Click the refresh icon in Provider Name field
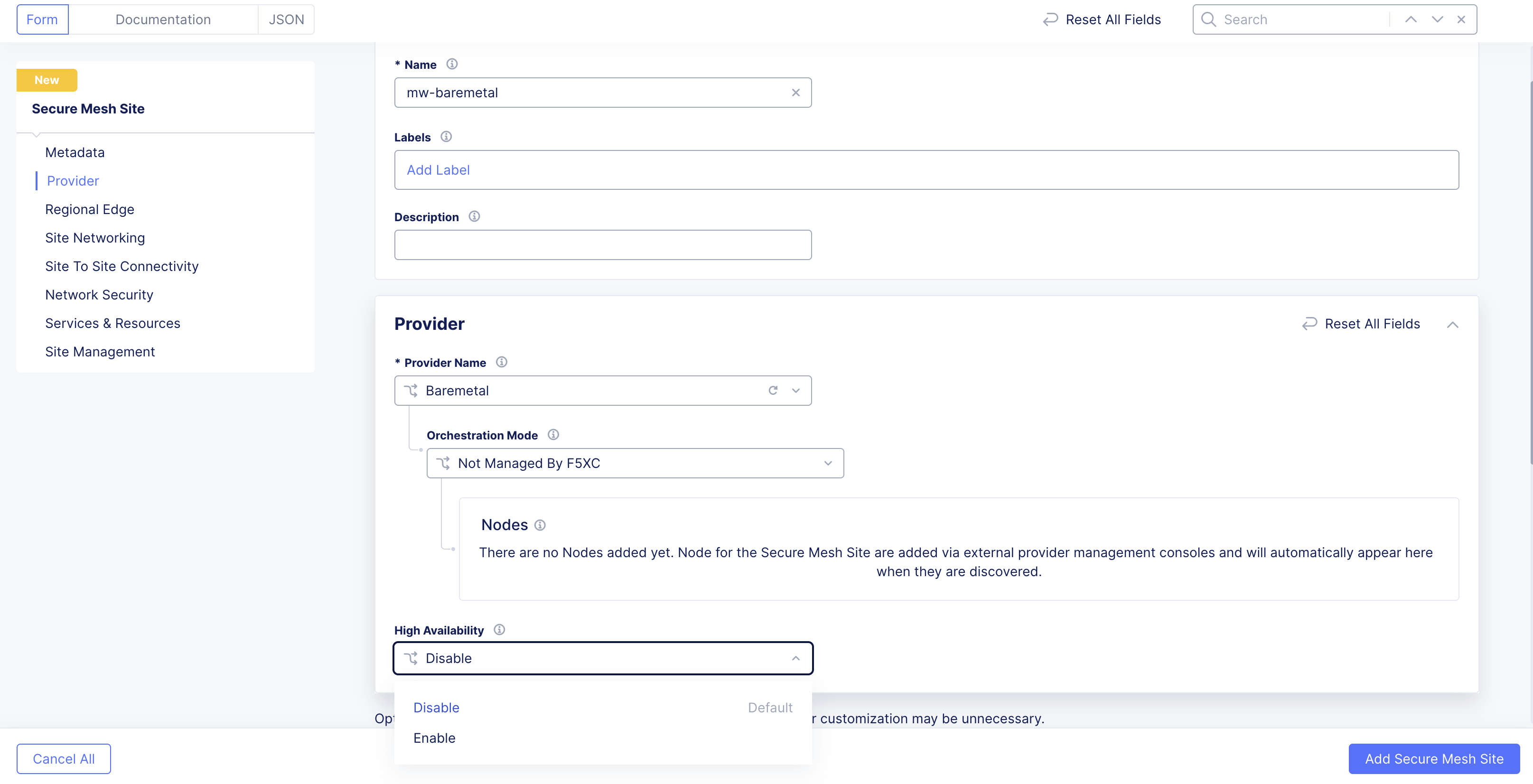Screen dimensions: 1533x784 (773, 391)
